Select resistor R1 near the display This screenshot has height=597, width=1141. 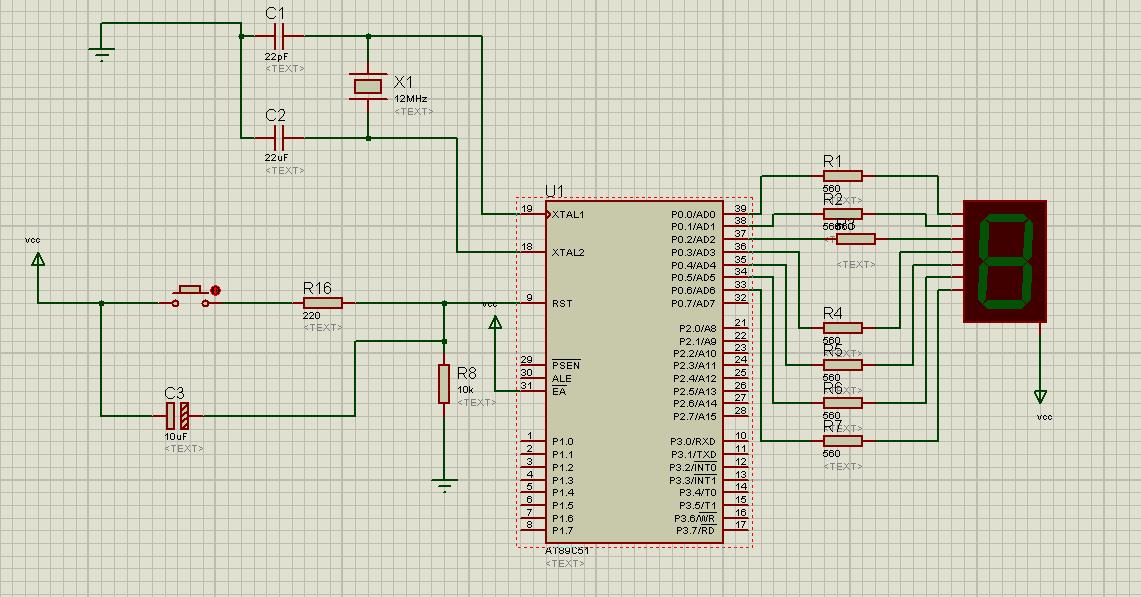pyautogui.click(x=842, y=176)
